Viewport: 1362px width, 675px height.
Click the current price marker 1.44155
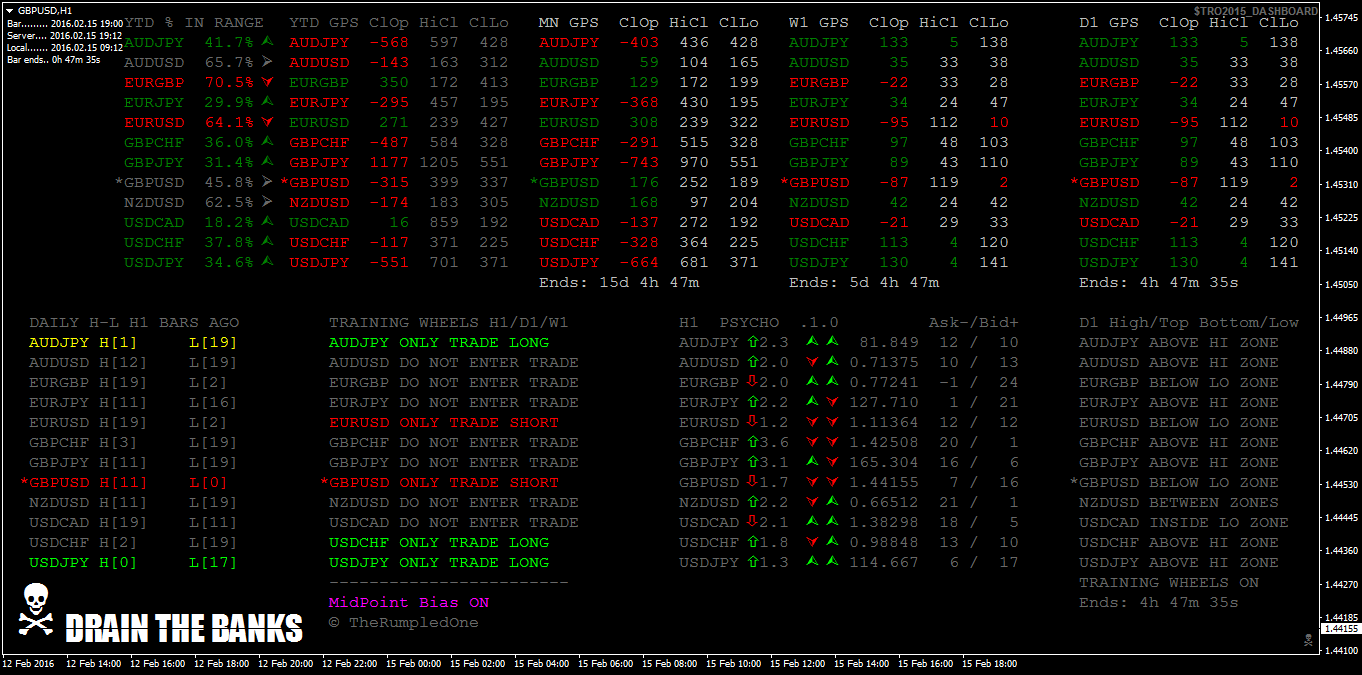click(x=1340, y=629)
